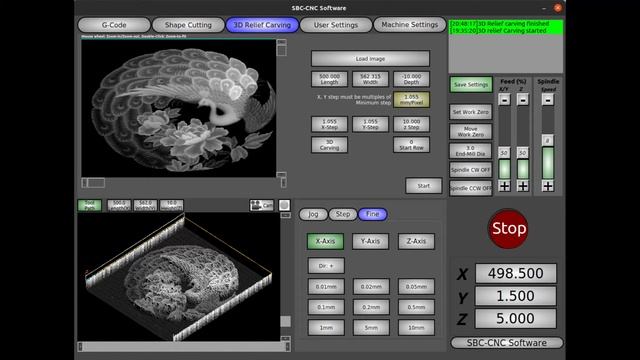This screenshot has height=360, width=640.
Task: Close the SBC-CNC Software window
Action: (x=558, y=8)
